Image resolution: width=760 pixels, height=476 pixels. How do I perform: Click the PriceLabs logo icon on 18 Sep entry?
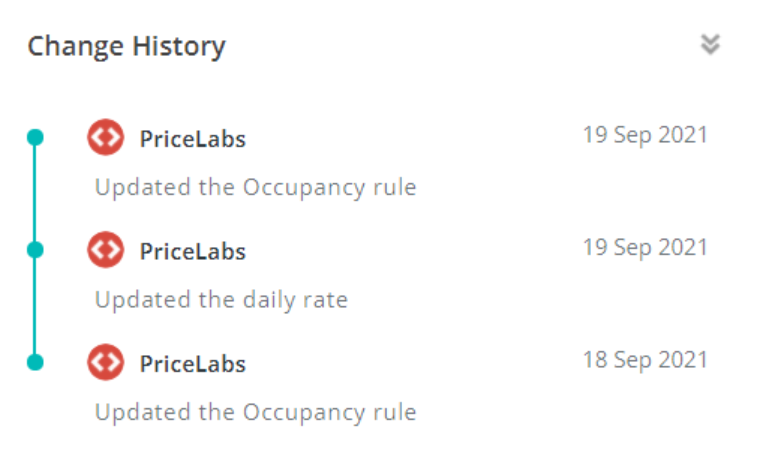106,362
